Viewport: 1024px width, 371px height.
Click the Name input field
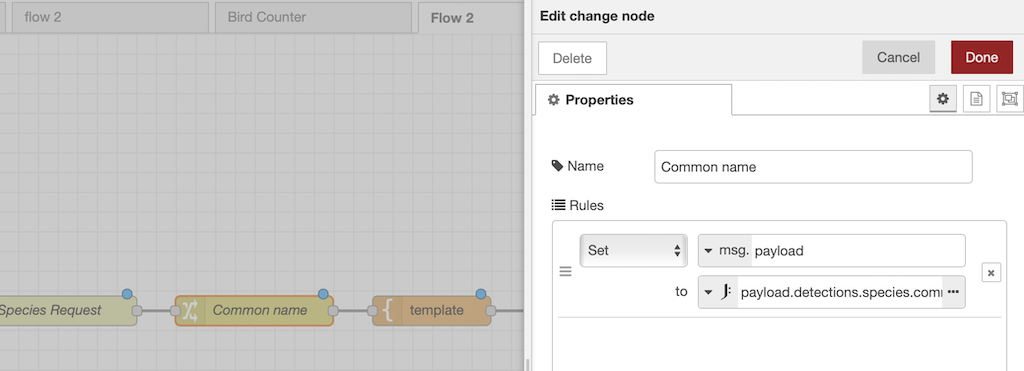[813, 167]
